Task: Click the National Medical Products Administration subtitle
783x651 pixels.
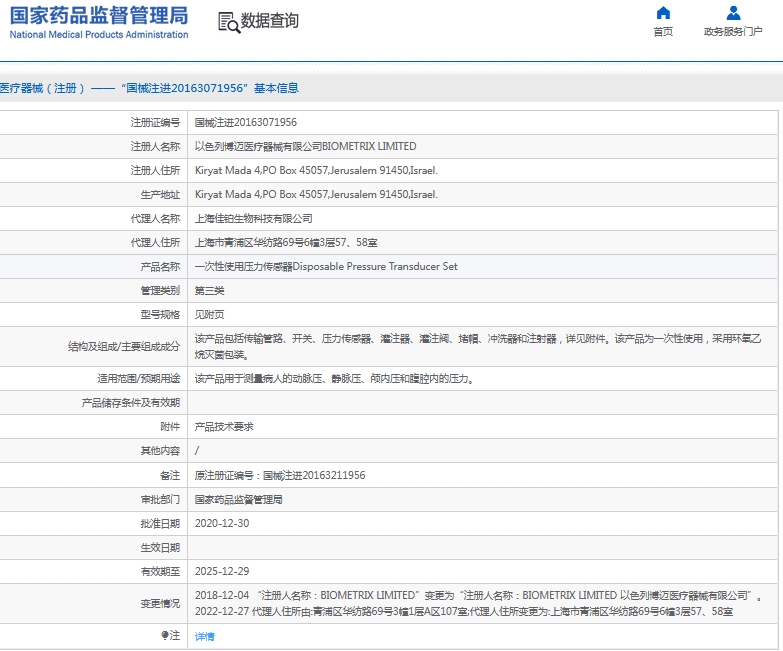Action: coord(99,35)
